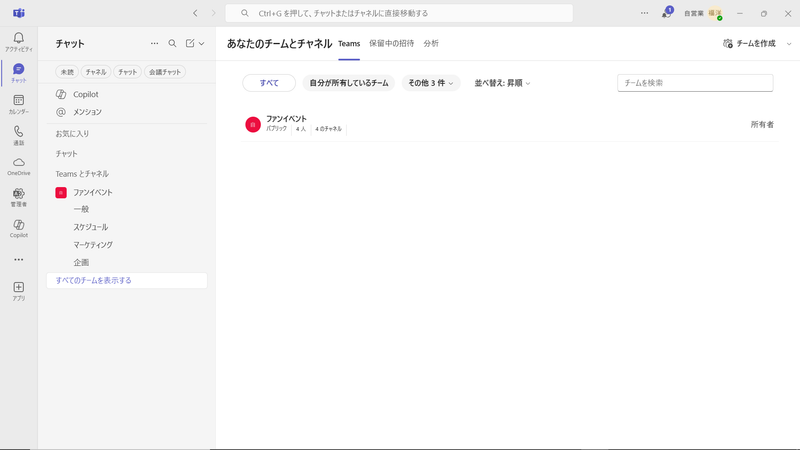Select 自分が所有しているチーム filter

point(349,83)
